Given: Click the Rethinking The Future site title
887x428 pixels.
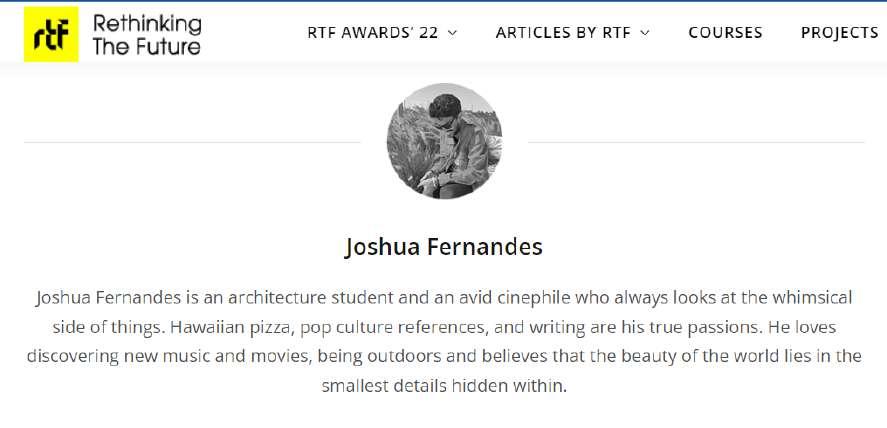Looking at the screenshot, I should 146,34.
